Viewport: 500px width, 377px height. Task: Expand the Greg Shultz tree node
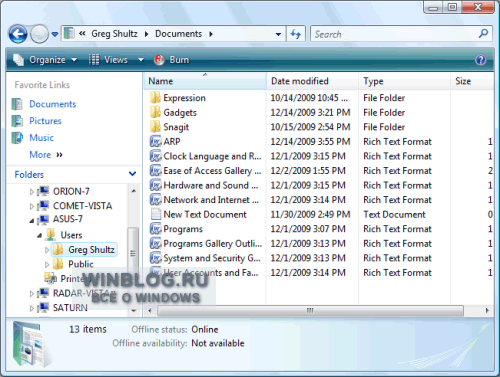47,250
